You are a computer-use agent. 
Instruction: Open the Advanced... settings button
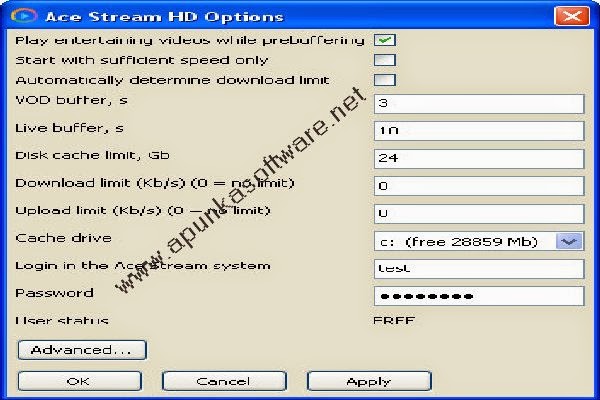click(82, 350)
